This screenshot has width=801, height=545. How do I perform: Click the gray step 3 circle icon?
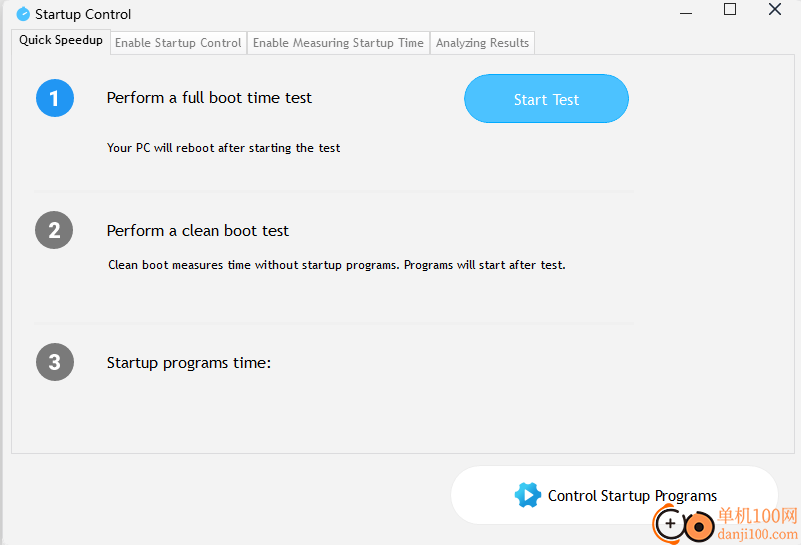coord(55,362)
